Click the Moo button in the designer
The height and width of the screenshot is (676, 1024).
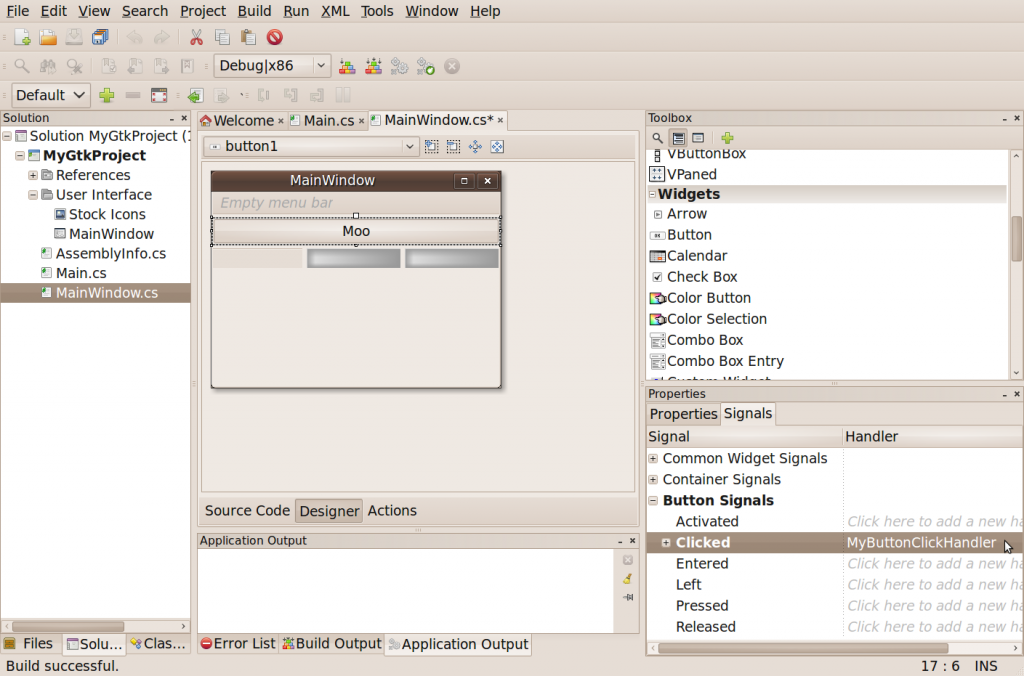point(356,231)
